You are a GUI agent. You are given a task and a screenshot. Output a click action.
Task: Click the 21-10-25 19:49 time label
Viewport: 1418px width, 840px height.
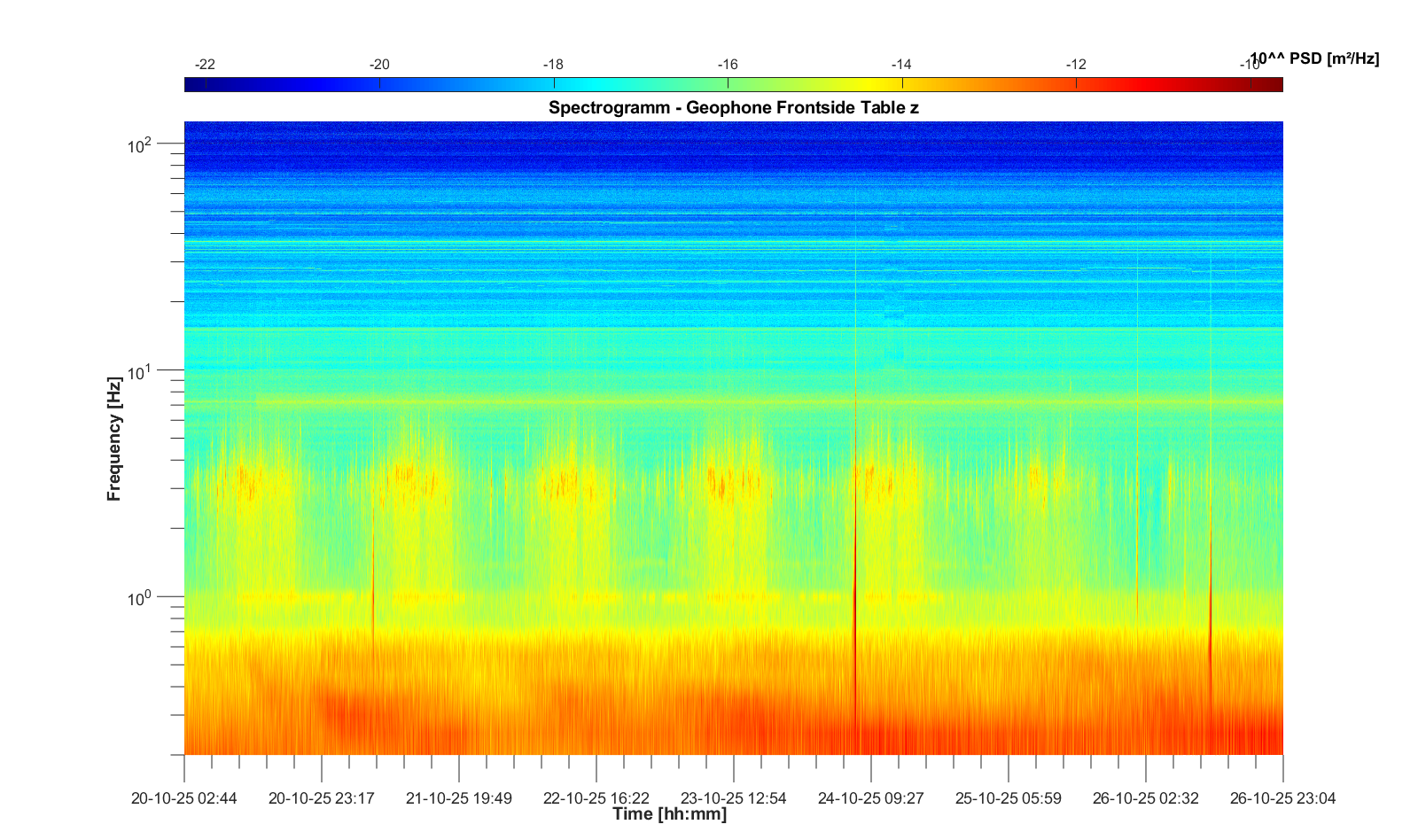tap(458, 798)
